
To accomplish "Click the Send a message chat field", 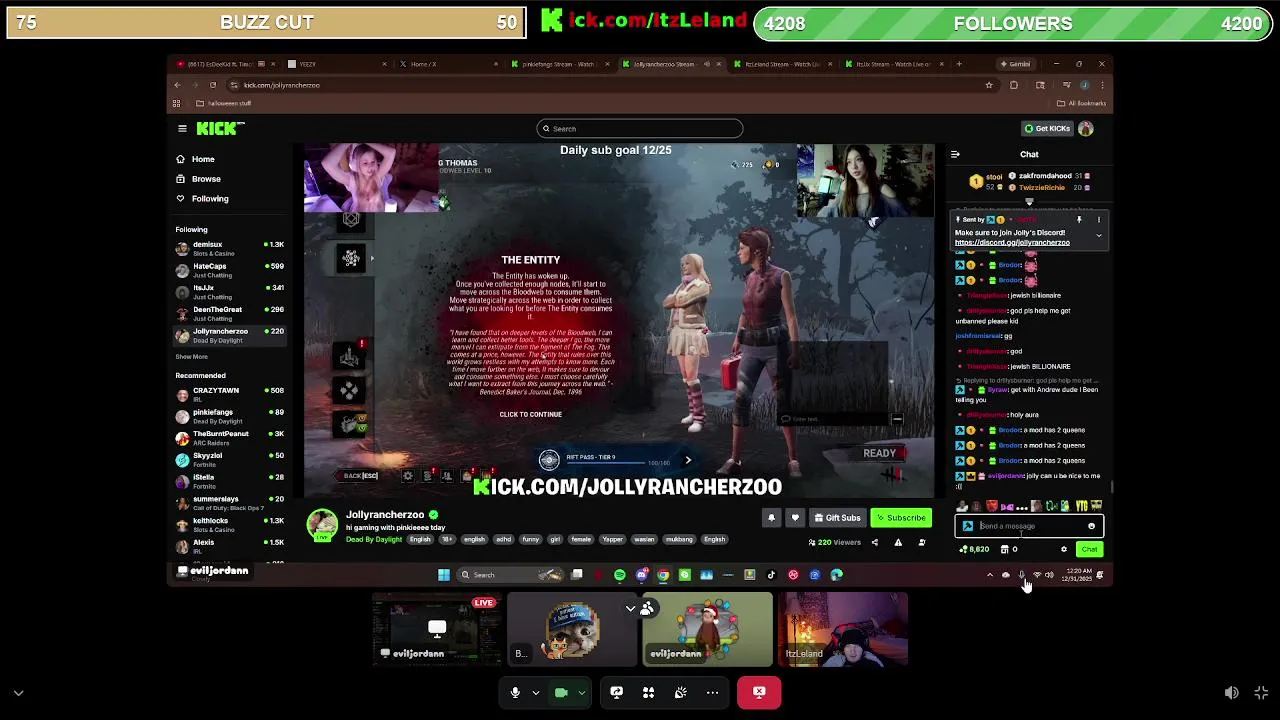I will click(x=1028, y=526).
